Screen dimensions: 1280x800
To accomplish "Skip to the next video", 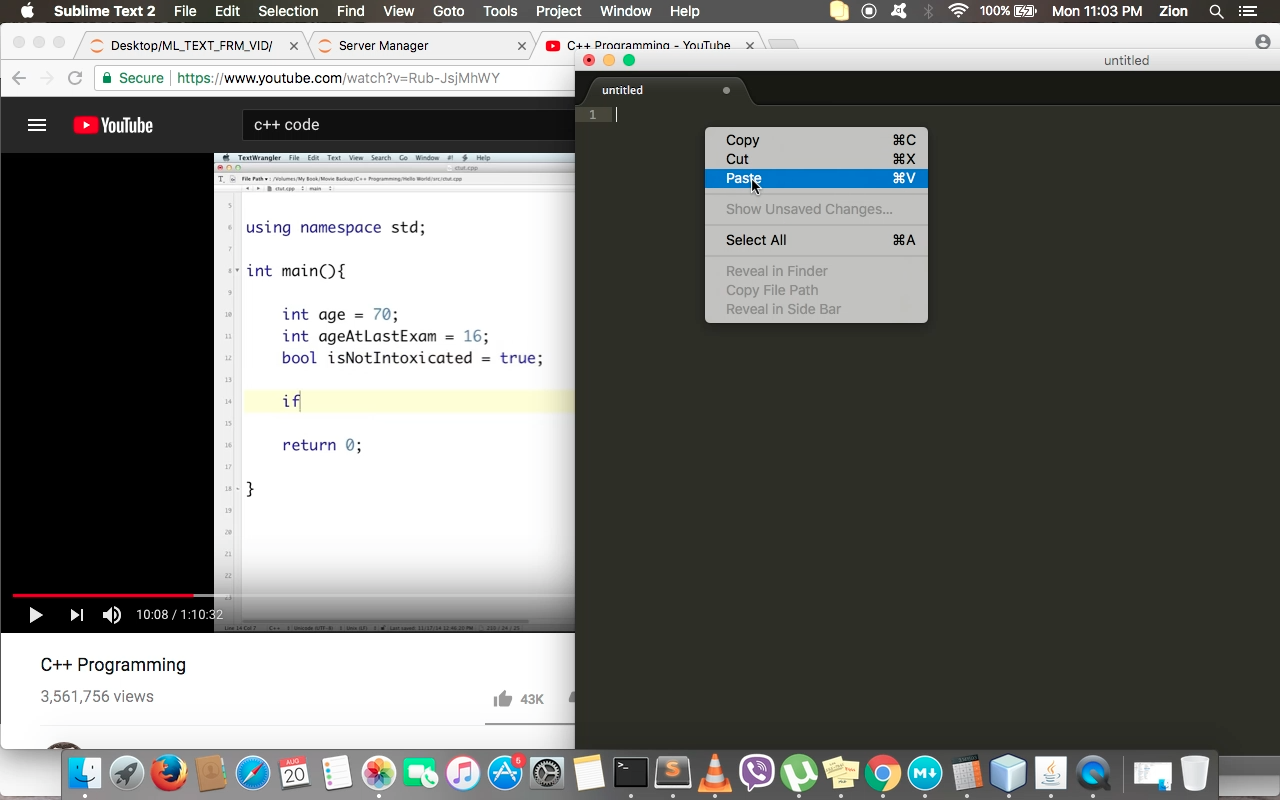I will point(76,615).
